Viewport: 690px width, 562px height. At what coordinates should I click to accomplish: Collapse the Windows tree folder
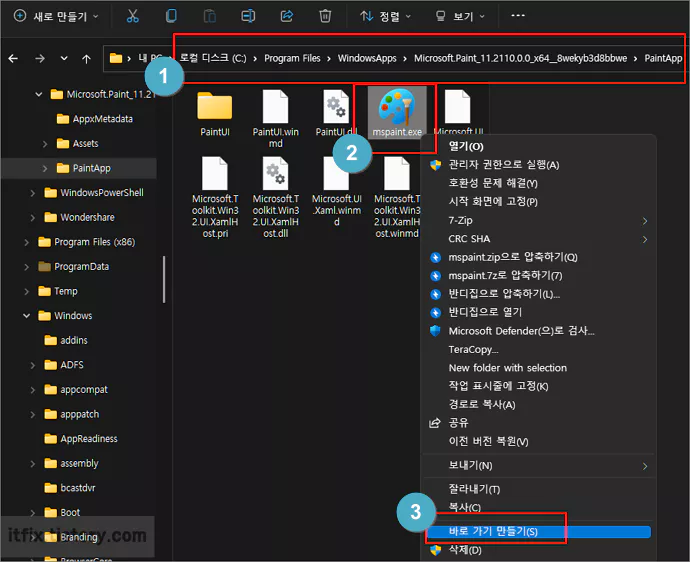click(x=26, y=316)
